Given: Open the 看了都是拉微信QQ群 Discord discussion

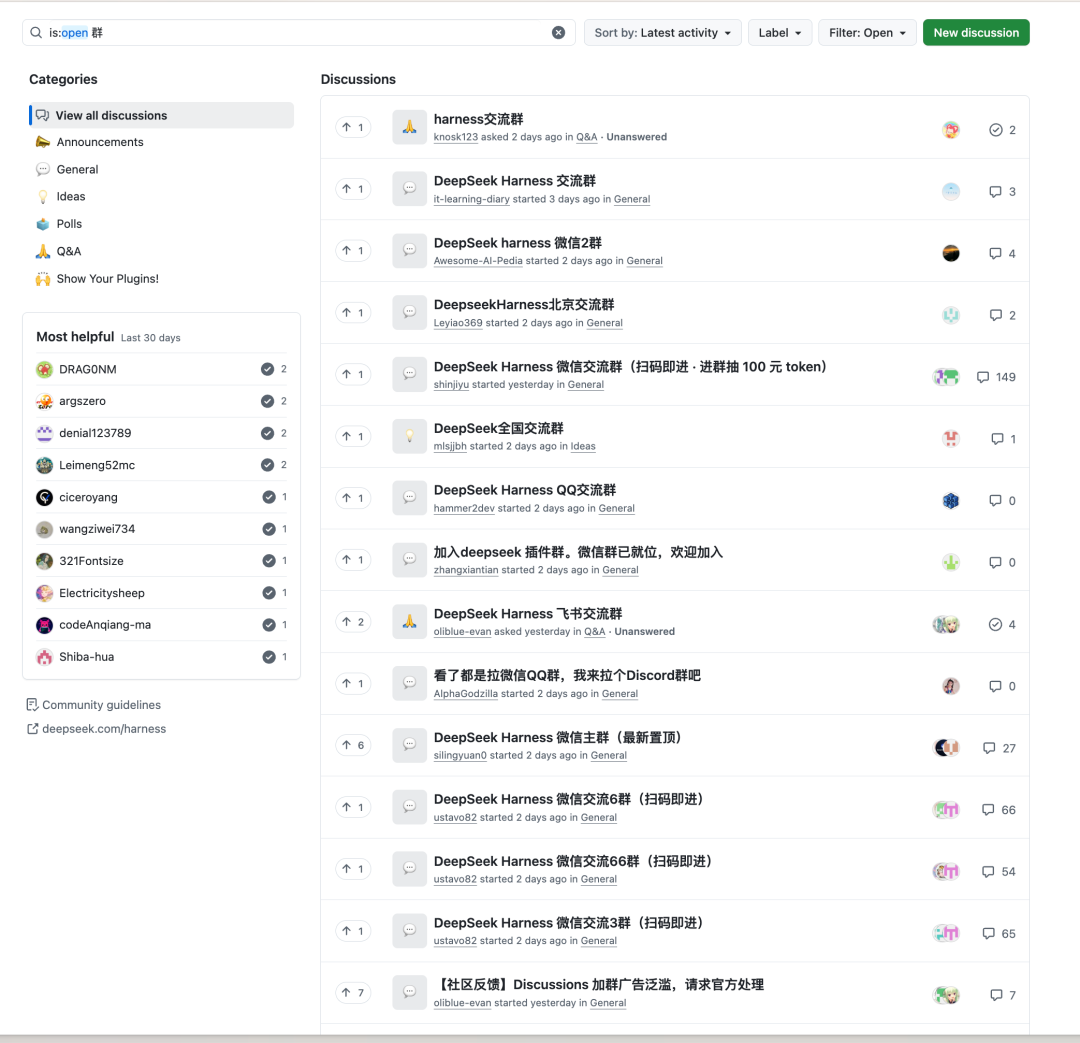Looking at the screenshot, I should pyautogui.click(x=567, y=675).
